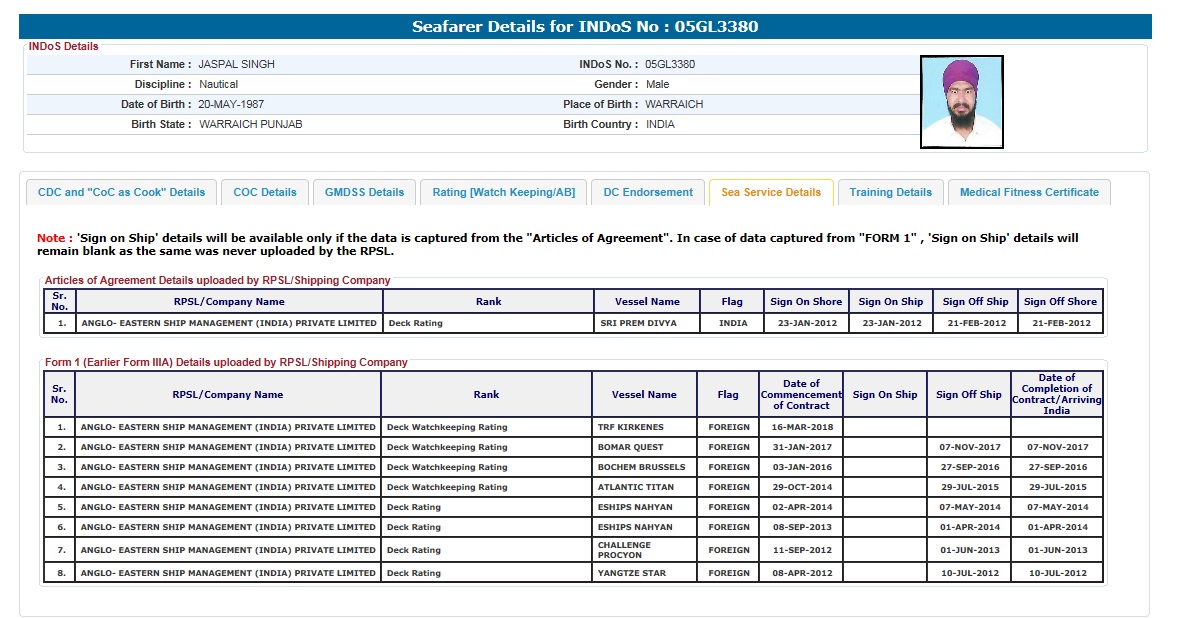Screen dimensions: 1192x618
Task: Select the Rating [Watch Keeping/AB] tab
Action: [x=503, y=192]
